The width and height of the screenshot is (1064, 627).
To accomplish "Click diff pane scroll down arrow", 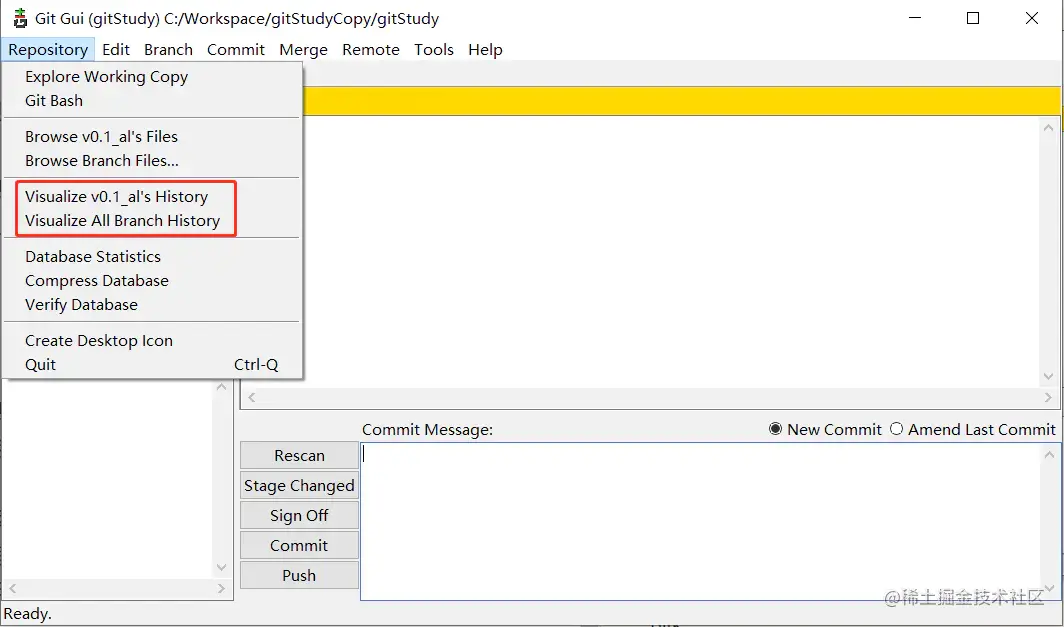I will pos(1048,377).
